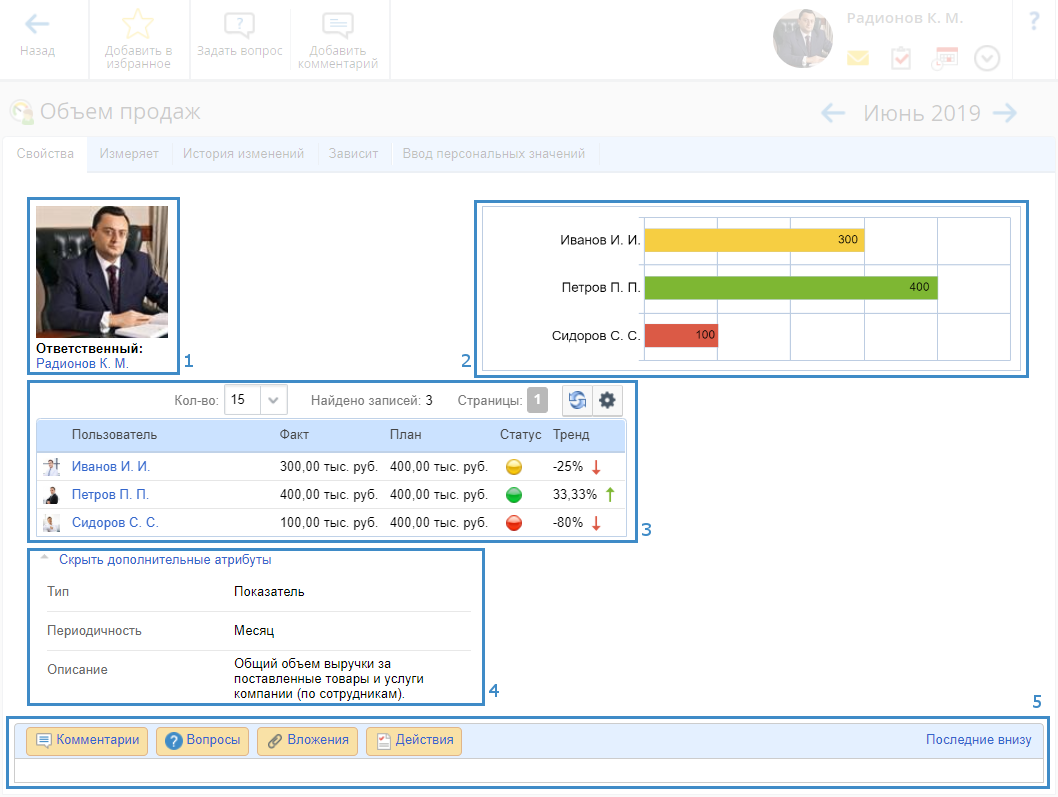
Task: Open the mail envelope icon in header
Action: click(x=858, y=59)
